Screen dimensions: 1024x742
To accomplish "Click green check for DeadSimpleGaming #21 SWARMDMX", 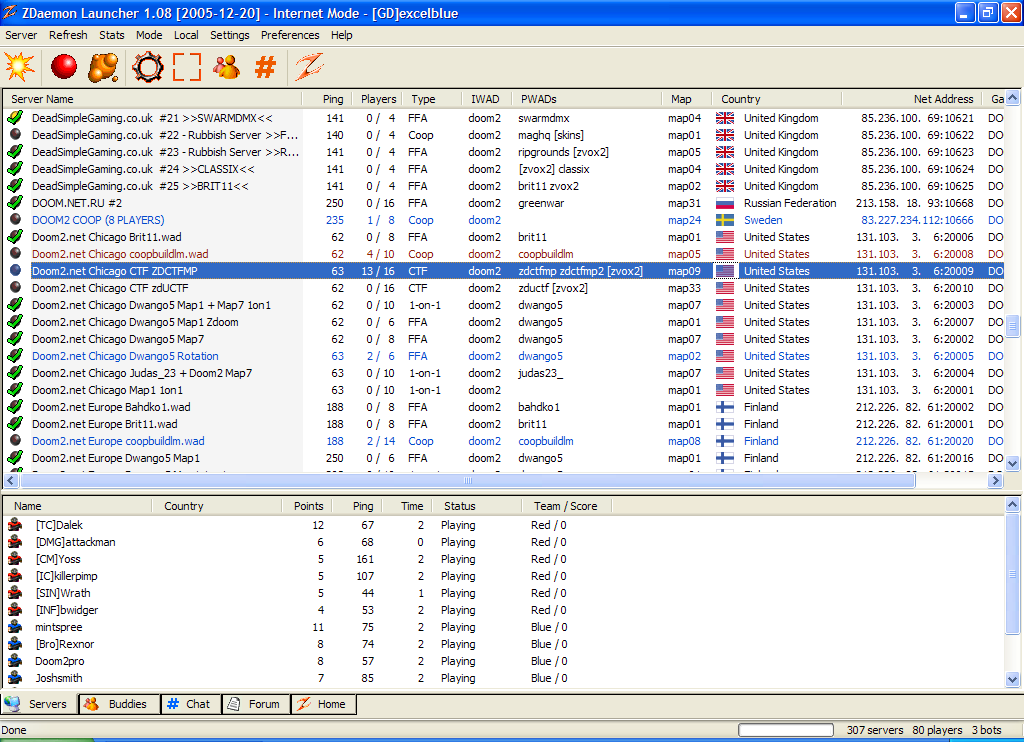I will click(x=15, y=118).
